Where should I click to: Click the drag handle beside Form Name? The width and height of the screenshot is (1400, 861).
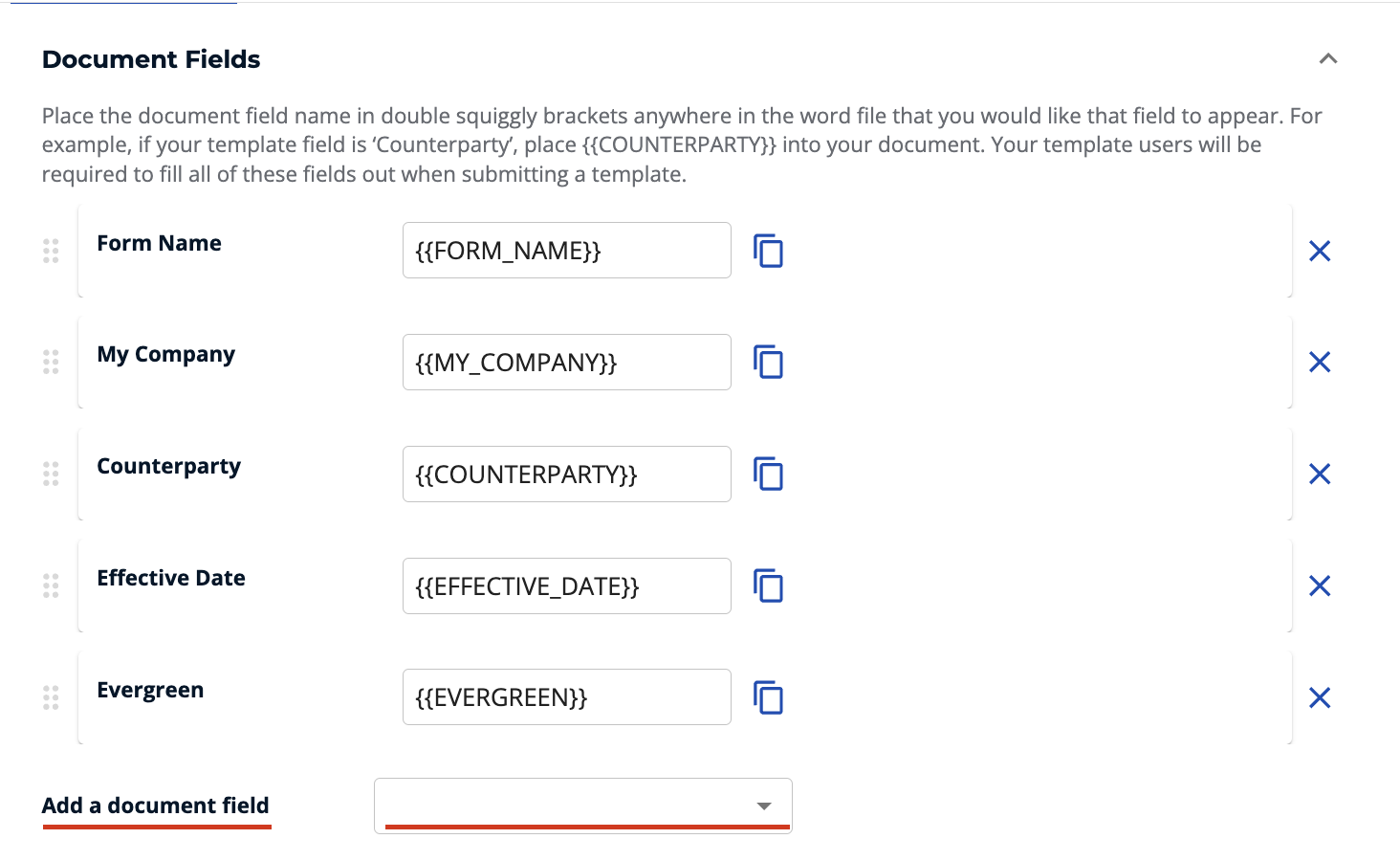(x=51, y=251)
